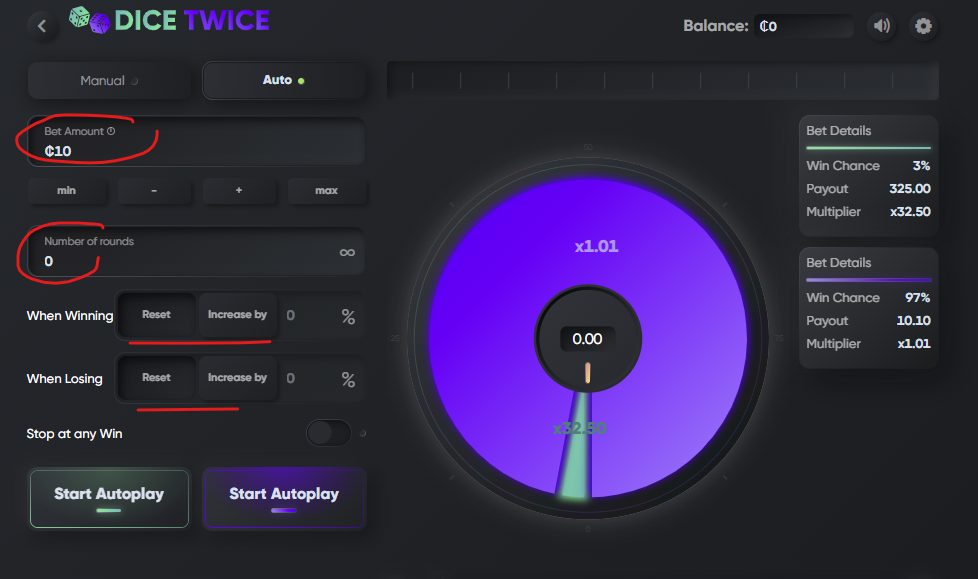This screenshot has width=978, height=579.
Task: Toggle the Stop at any Win switch
Action: coord(329,433)
